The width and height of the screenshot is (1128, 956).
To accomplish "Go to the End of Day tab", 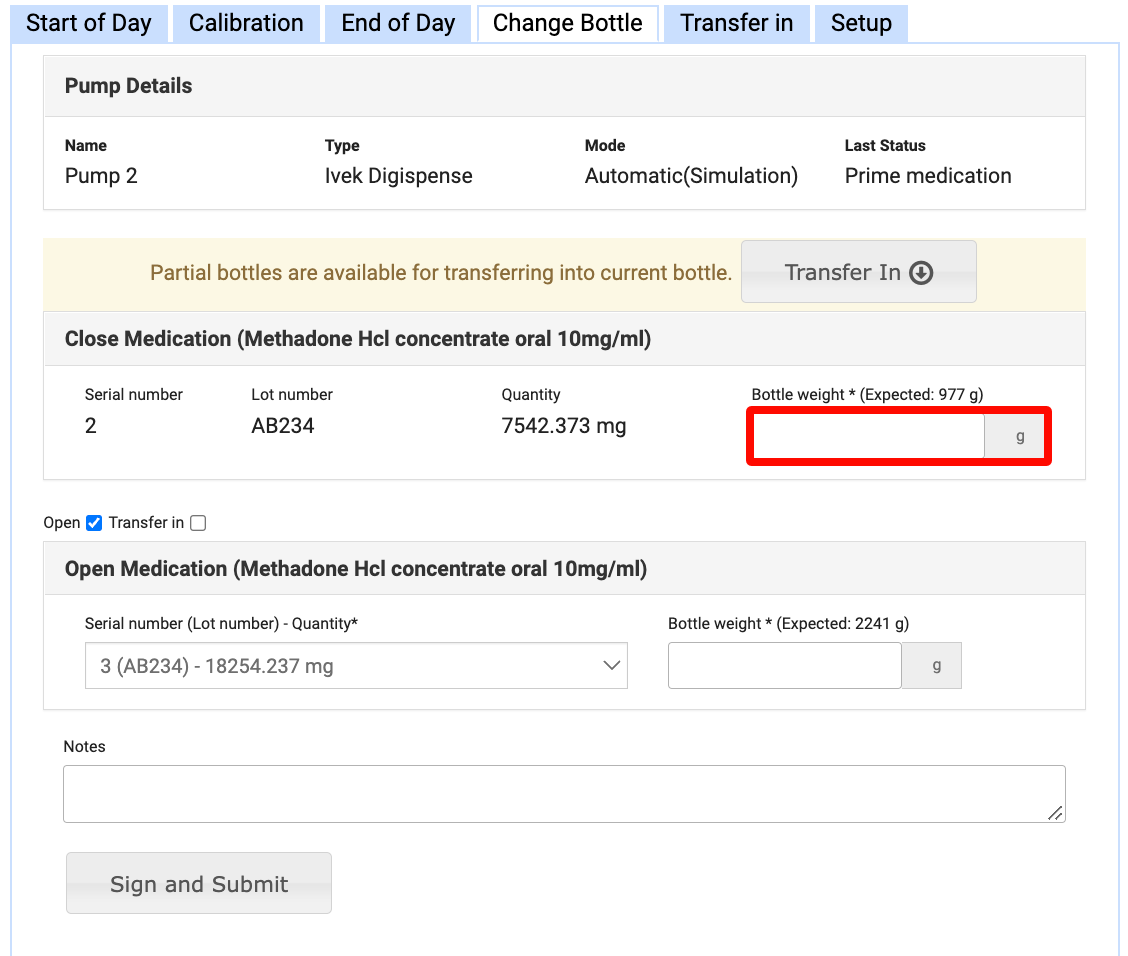I will [x=398, y=23].
